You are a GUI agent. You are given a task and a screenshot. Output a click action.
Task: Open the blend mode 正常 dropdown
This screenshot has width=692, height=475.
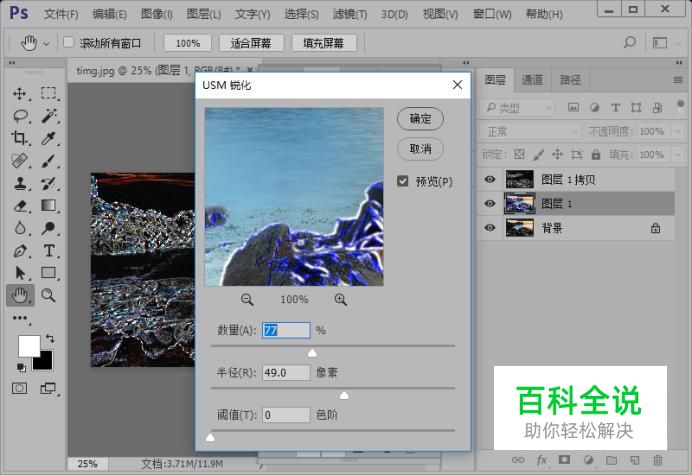(x=530, y=132)
